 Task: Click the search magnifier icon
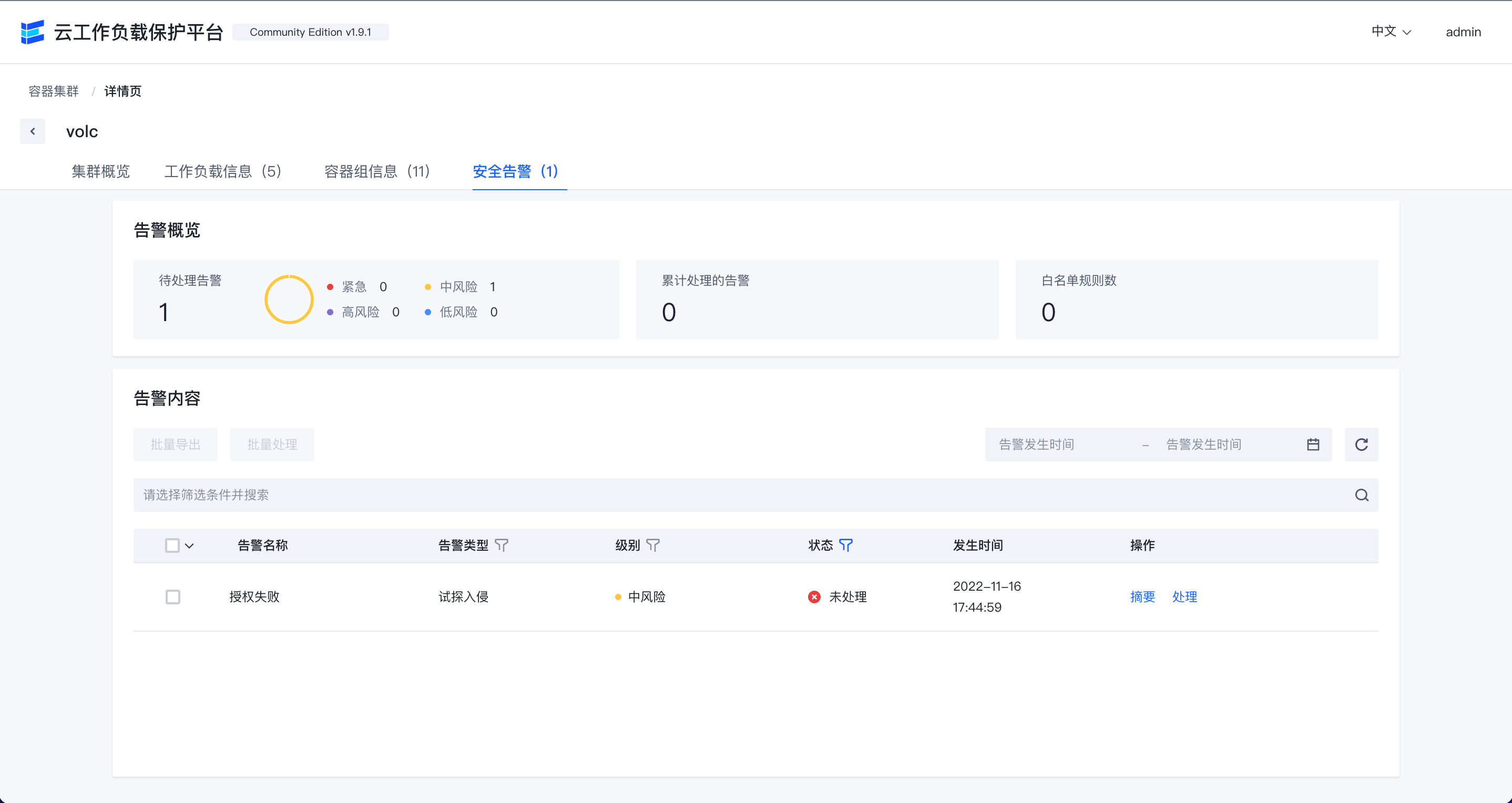1362,495
